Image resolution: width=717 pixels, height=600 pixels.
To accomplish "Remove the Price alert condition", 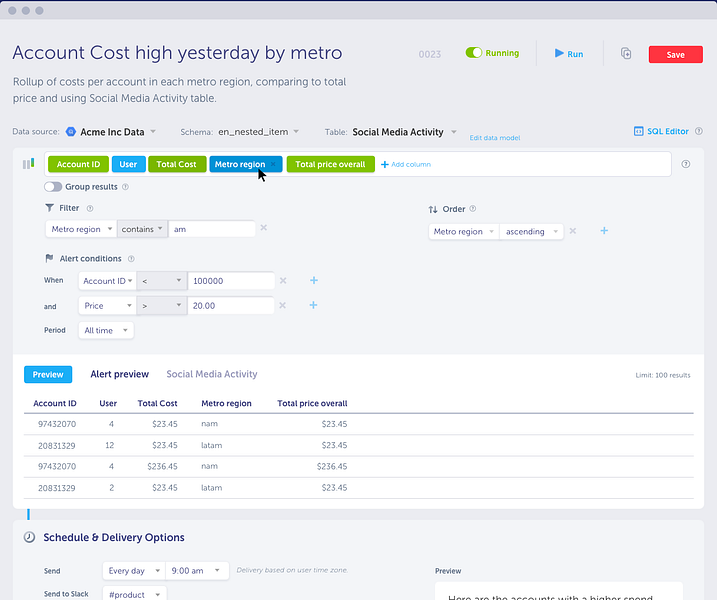I will [x=283, y=305].
